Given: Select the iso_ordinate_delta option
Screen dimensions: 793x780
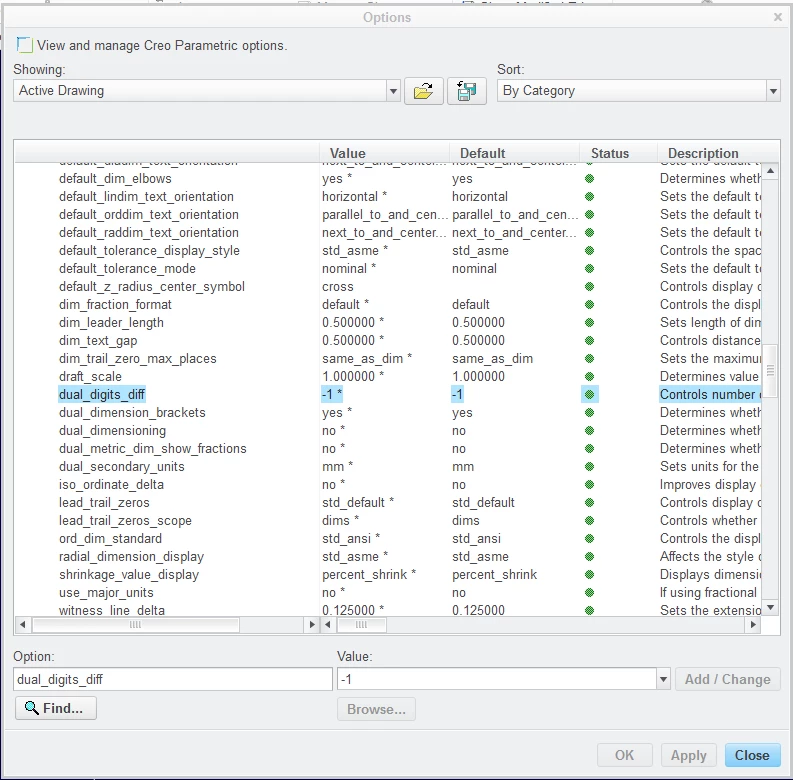Looking at the screenshot, I should tap(111, 485).
